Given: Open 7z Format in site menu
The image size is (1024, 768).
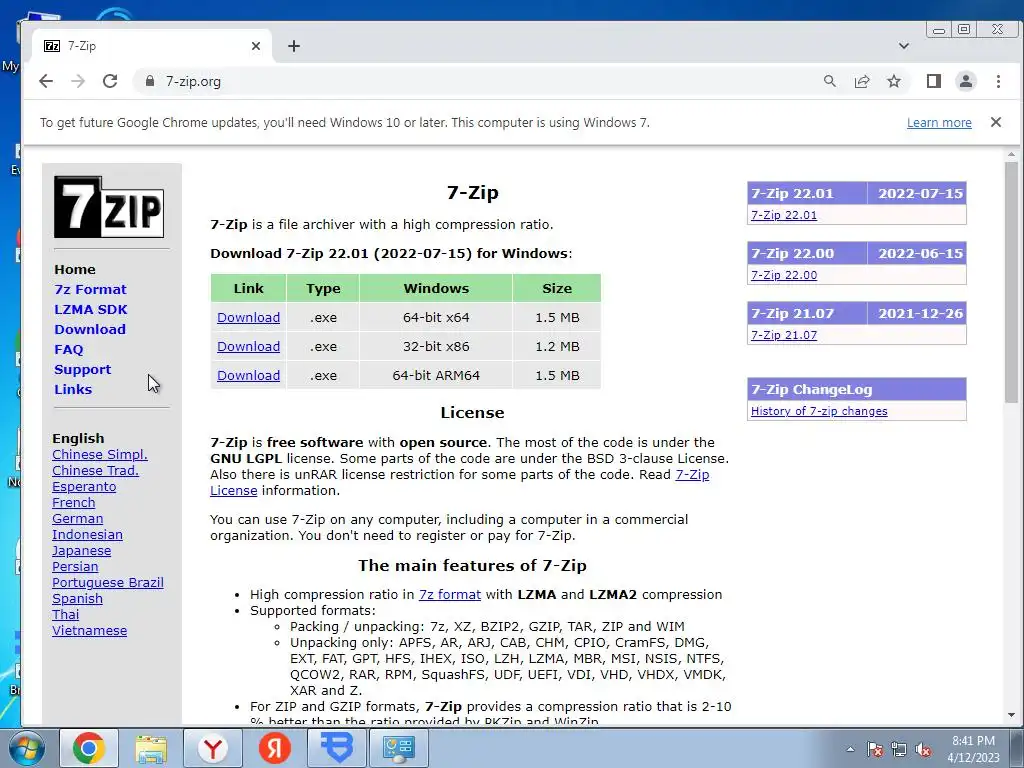Looking at the screenshot, I should 90,289.
